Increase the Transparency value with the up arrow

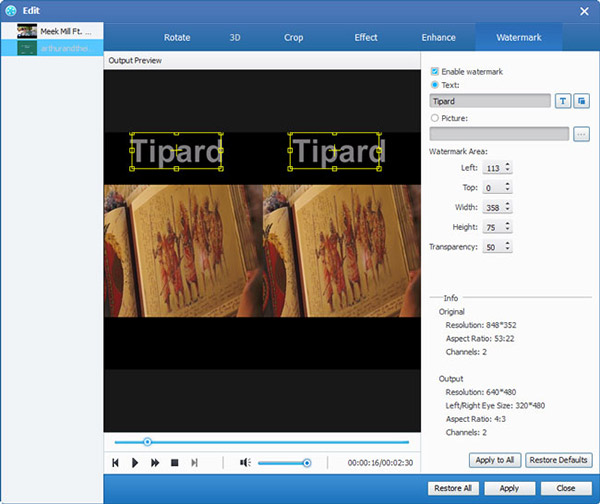507,244
